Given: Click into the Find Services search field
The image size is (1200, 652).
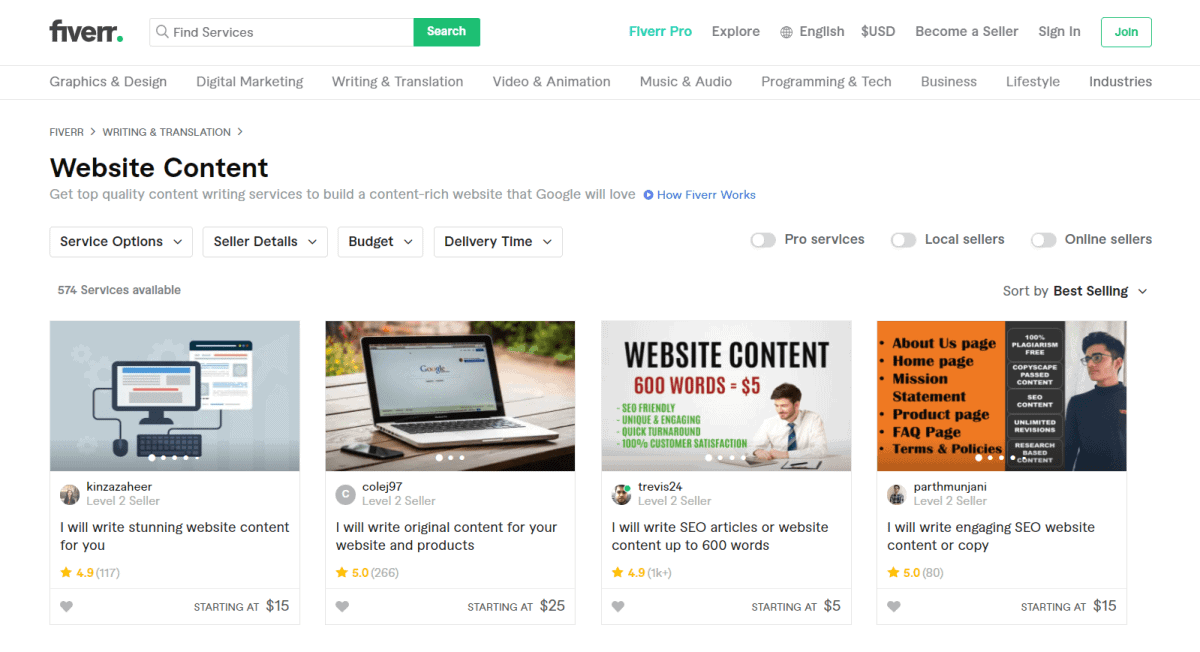Looking at the screenshot, I should [x=281, y=32].
